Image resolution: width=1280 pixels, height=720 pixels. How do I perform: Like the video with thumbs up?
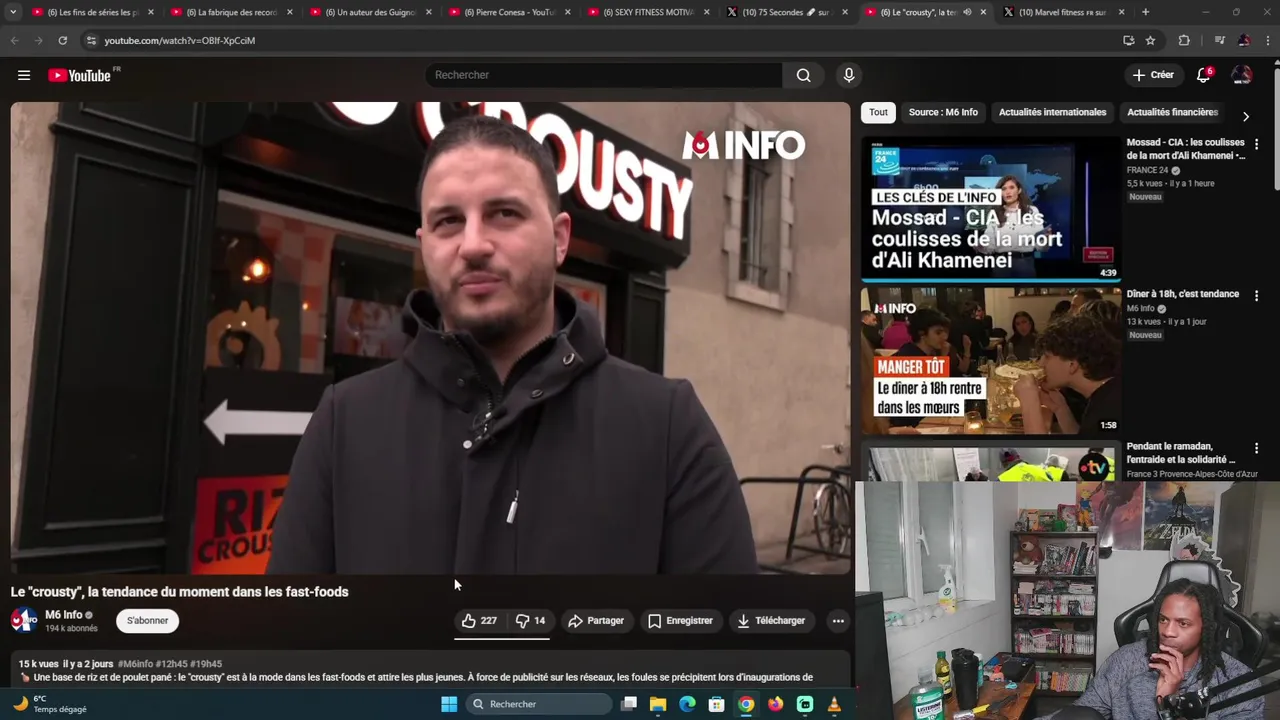(479, 621)
